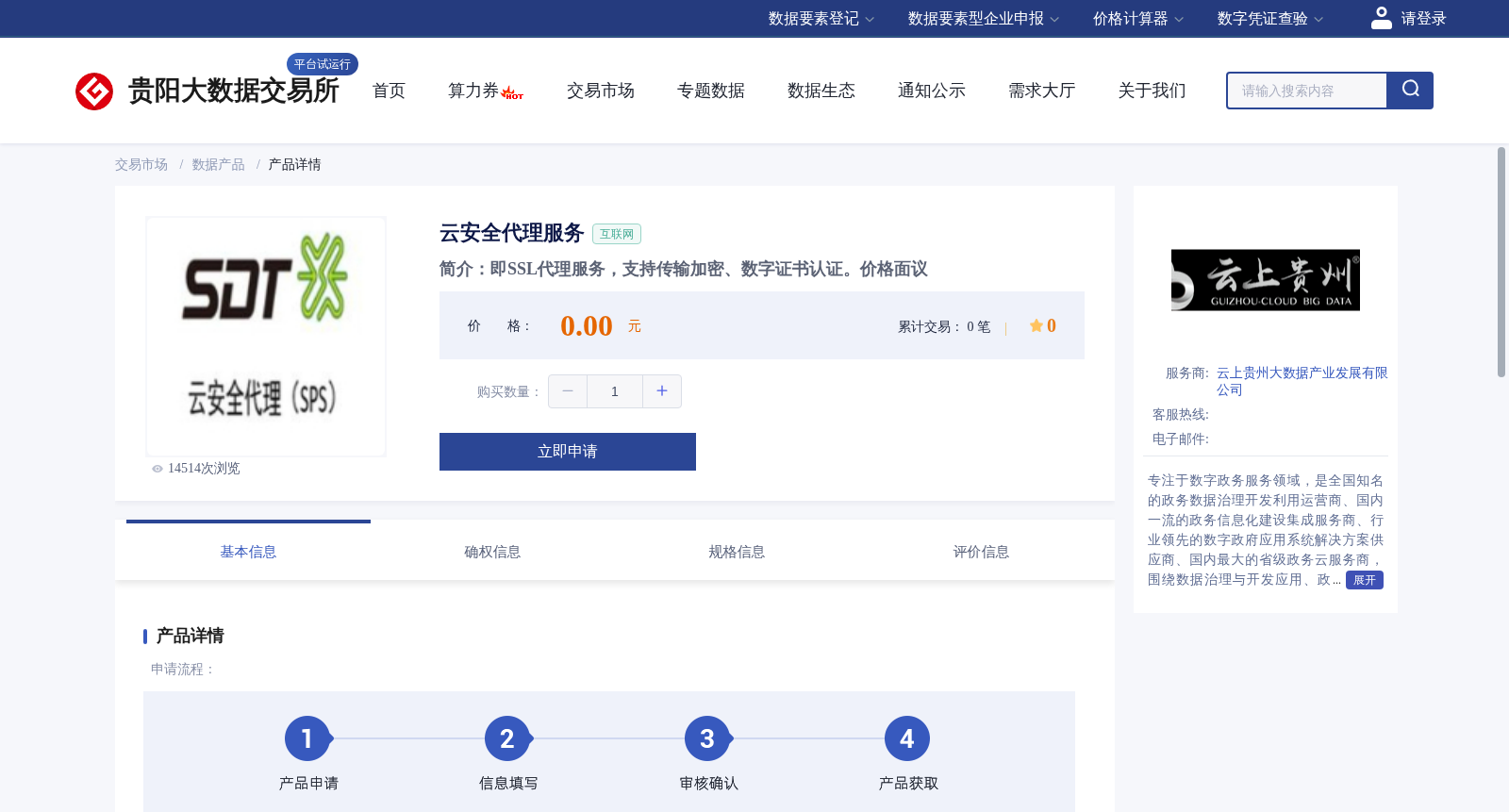Click the 累计交易 0 笔 text
The height and width of the screenshot is (812, 1509).
point(944,326)
